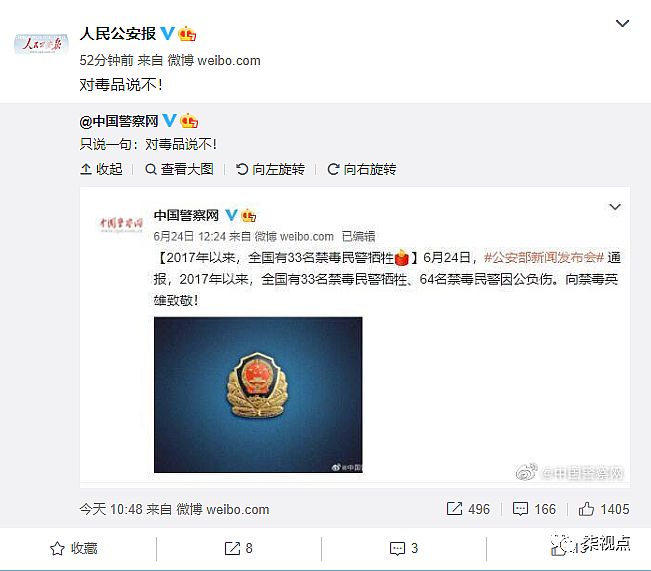Open the @中国警察网 mention link

(x=119, y=121)
